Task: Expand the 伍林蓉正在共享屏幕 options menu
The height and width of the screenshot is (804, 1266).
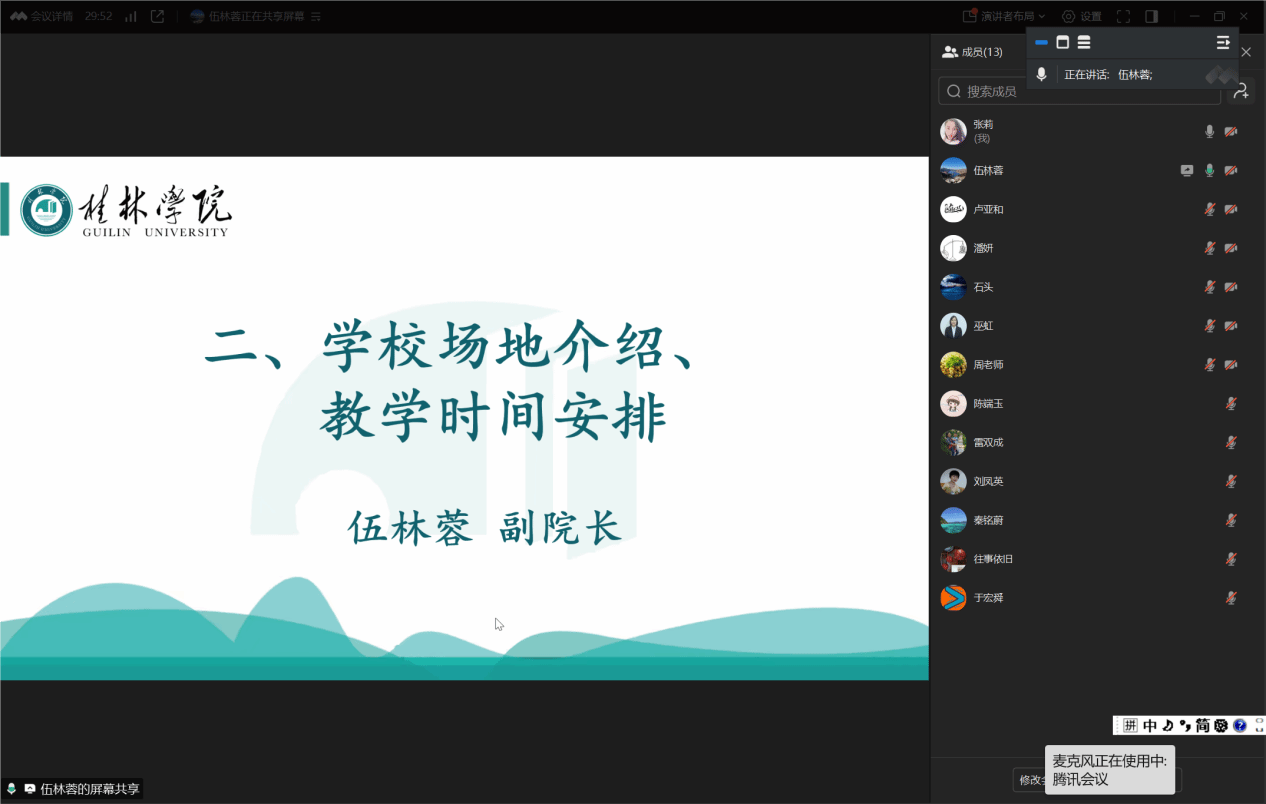Action: 316,17
